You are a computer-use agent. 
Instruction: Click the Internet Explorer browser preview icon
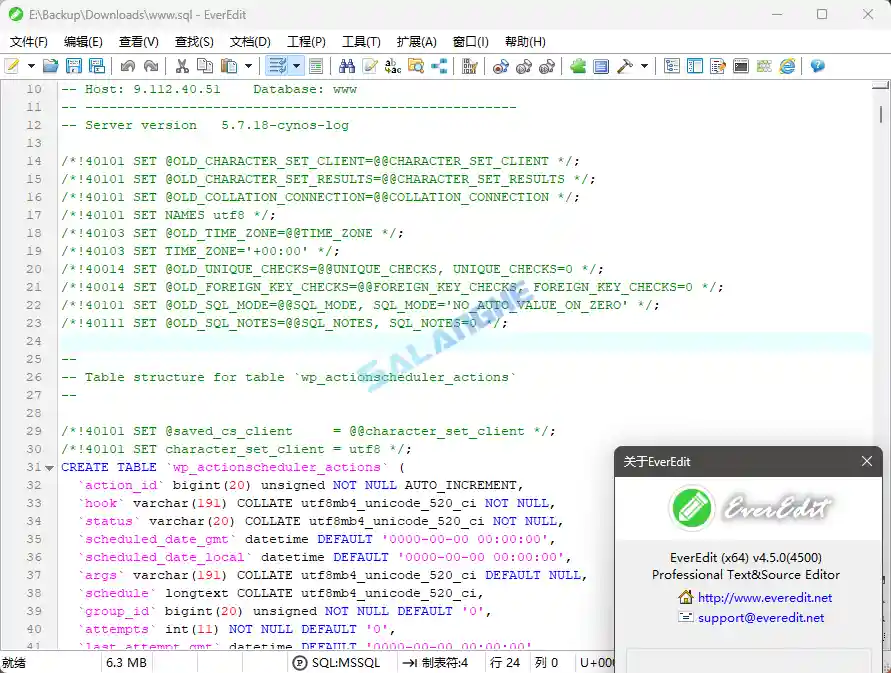tap(787, 66)
